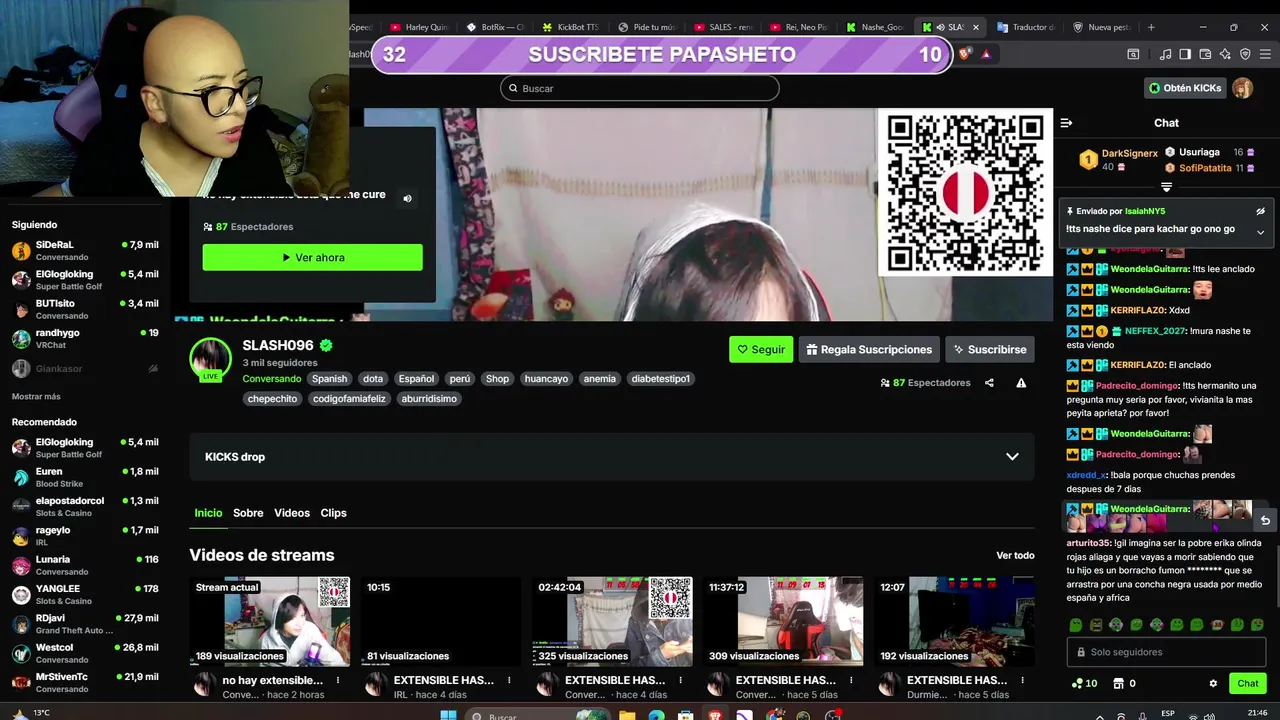Image resolution: width=1280 pixels, height=720 pixels.
Task: Open the Leo AI sparkle icon
Action: tap(1225, 54)
